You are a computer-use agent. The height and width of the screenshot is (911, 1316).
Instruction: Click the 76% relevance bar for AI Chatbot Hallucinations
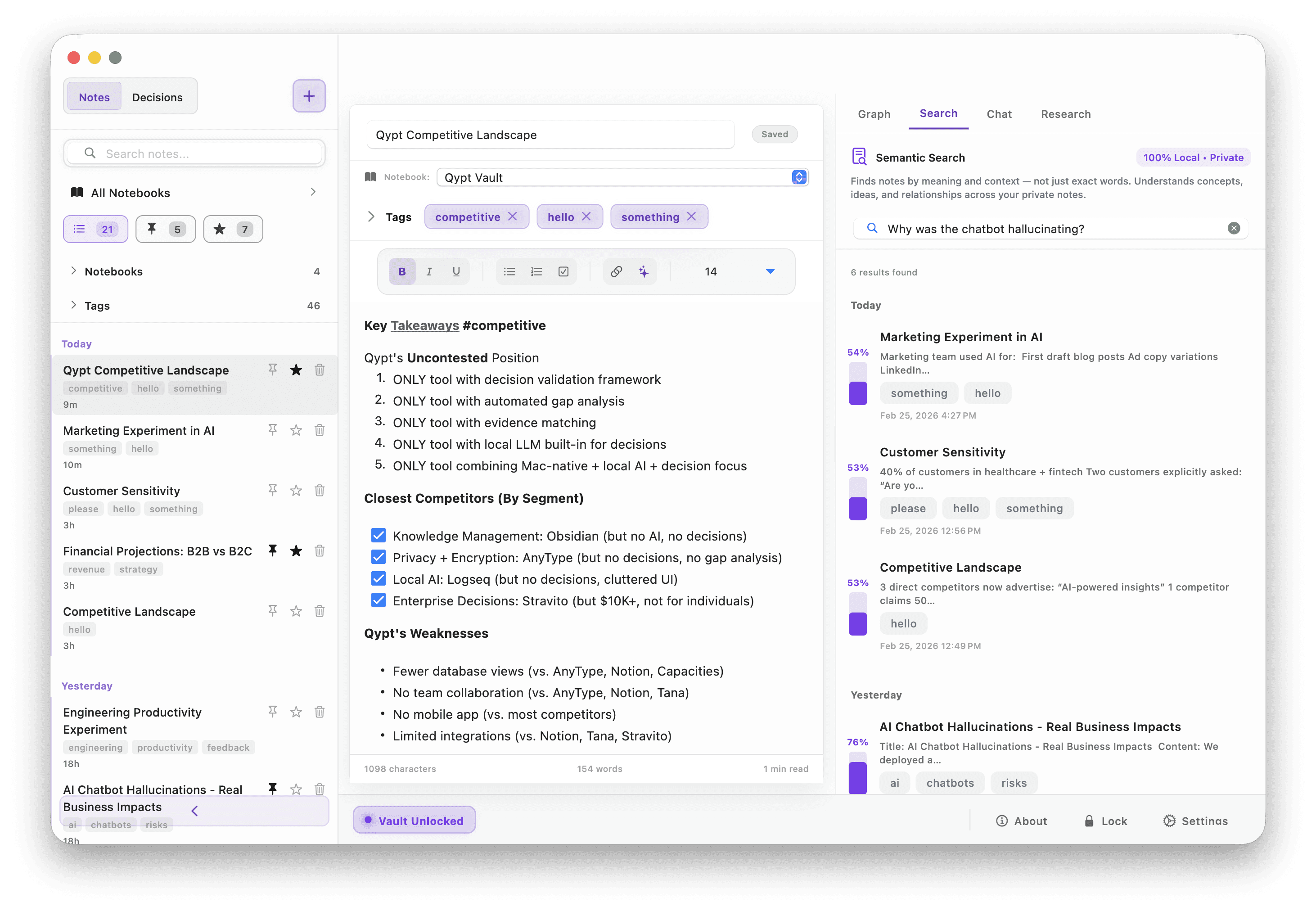[857, 773]
